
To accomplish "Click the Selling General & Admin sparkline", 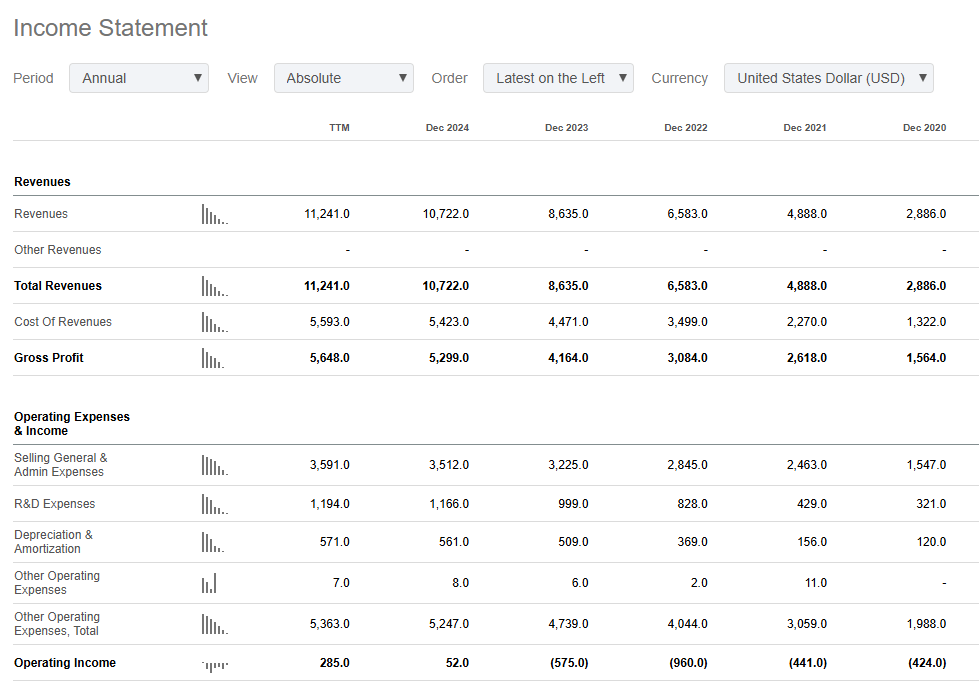I will 214,465.
